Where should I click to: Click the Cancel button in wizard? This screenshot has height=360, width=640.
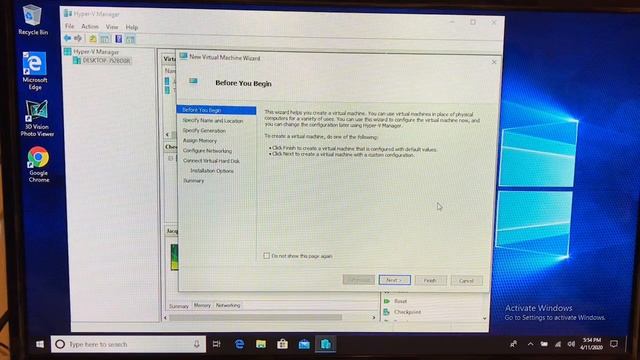pos(466,281)
